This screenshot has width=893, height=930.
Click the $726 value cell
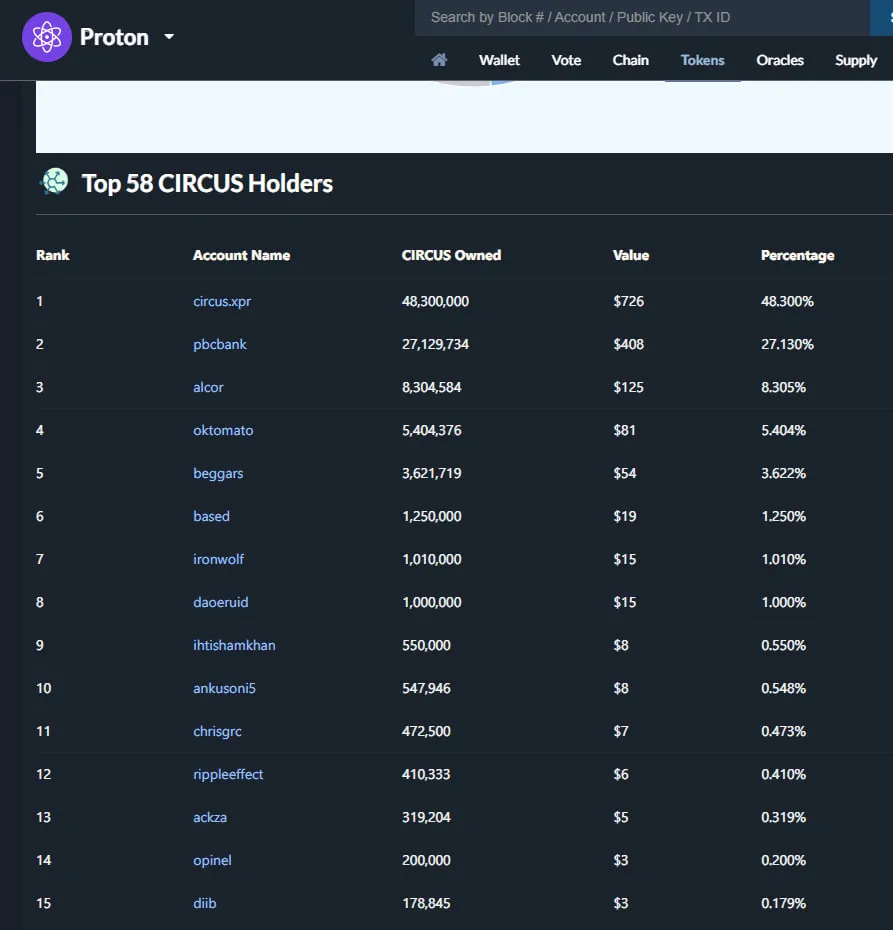[x=629, y=301]
